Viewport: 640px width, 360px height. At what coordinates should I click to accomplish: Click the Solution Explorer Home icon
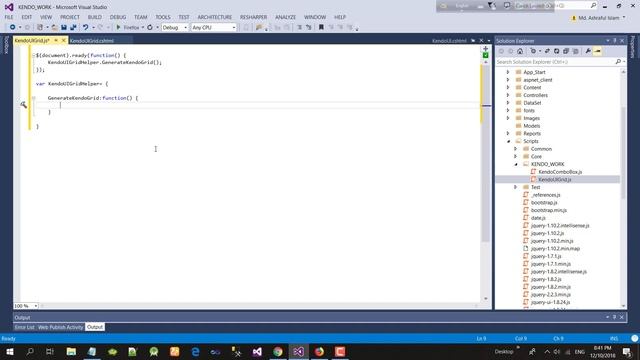(520, 51)
